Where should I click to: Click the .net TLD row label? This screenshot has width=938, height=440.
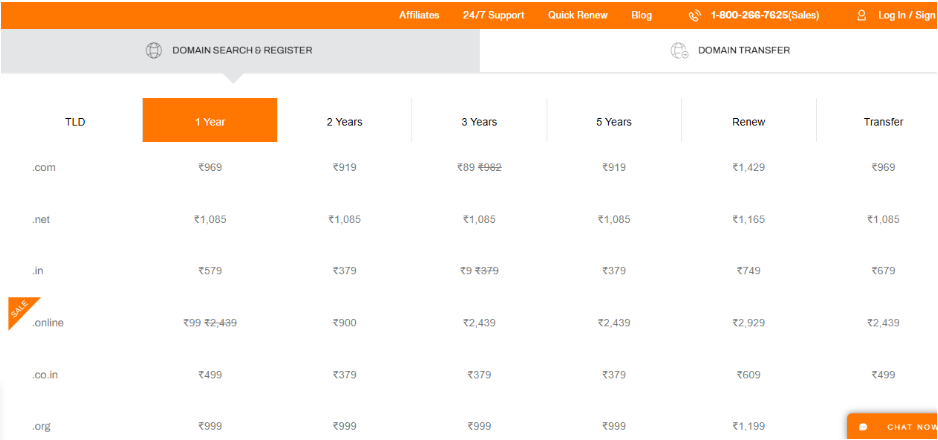[41, 219]
